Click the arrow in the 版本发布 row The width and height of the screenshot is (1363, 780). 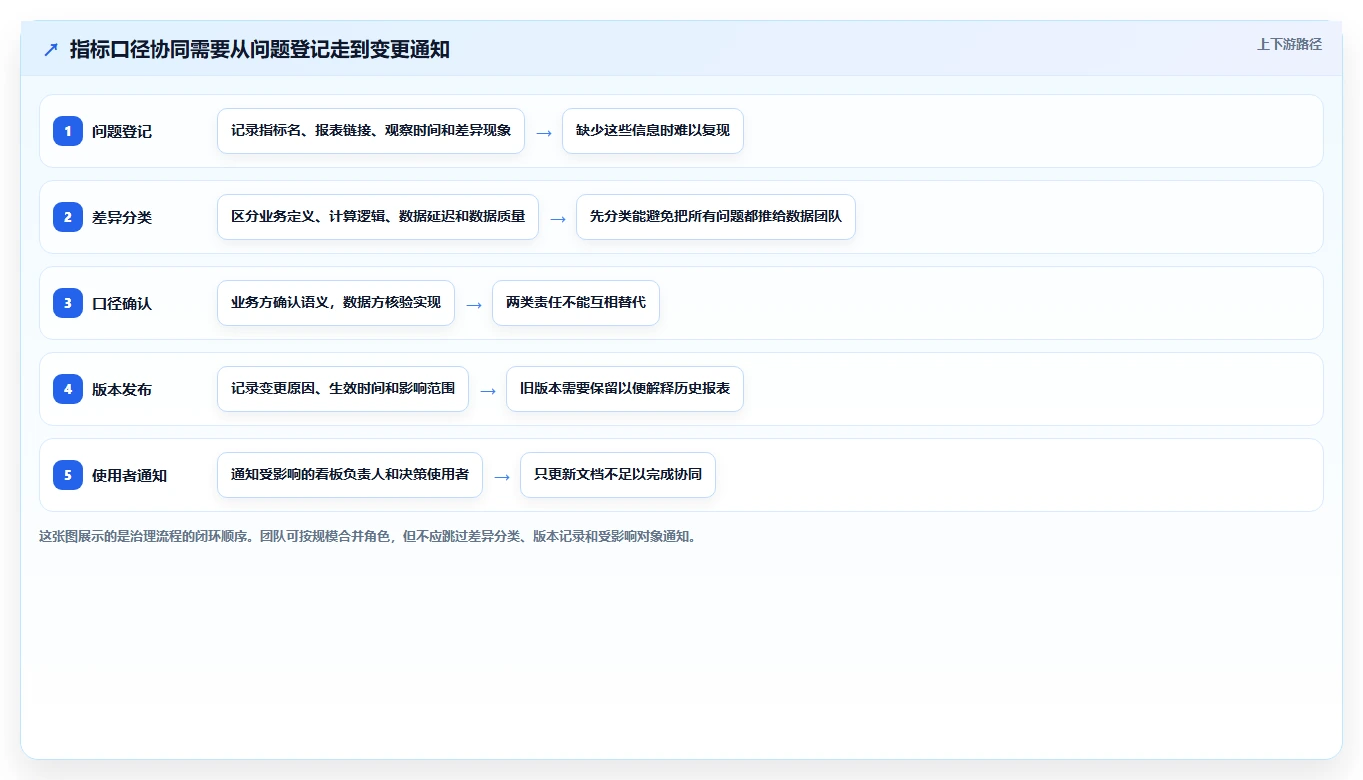[488, 390]
